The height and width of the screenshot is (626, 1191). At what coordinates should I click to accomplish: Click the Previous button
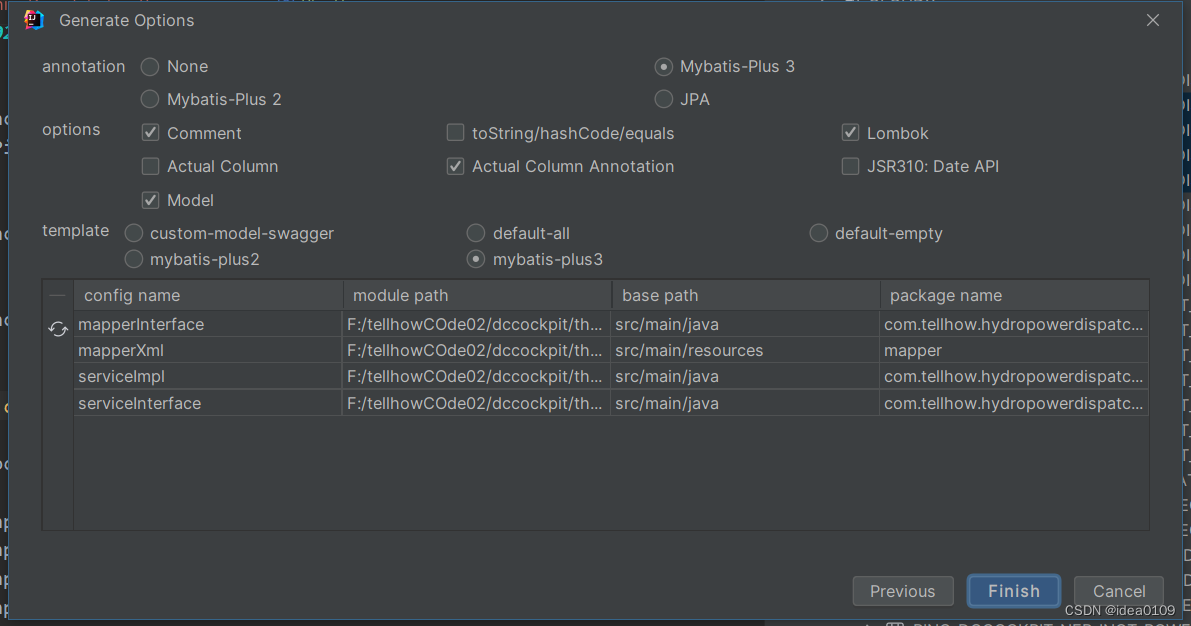pyautogui.click(x=902, y=590)
